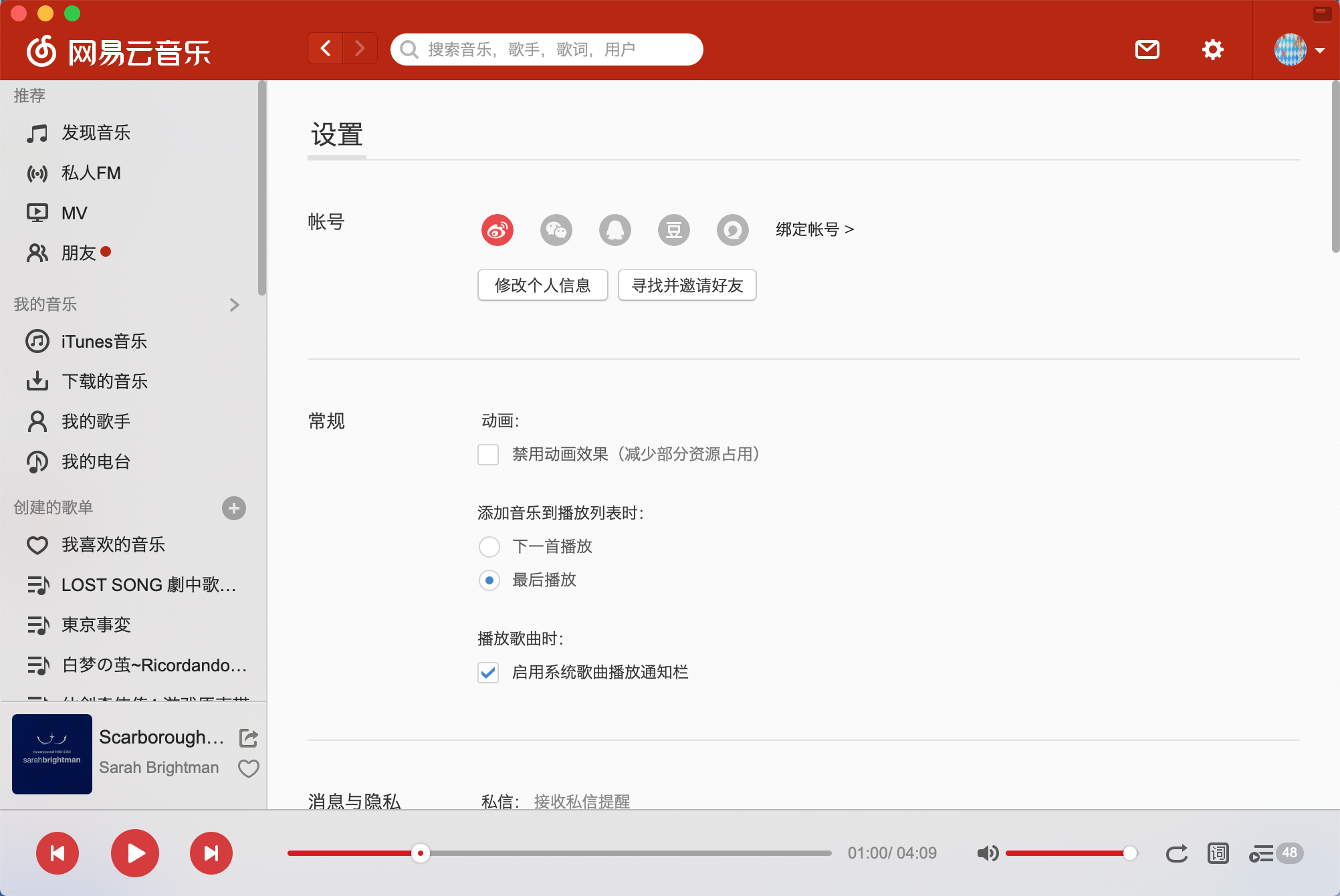Click the WeChat account binding icon

pos(556,230)
